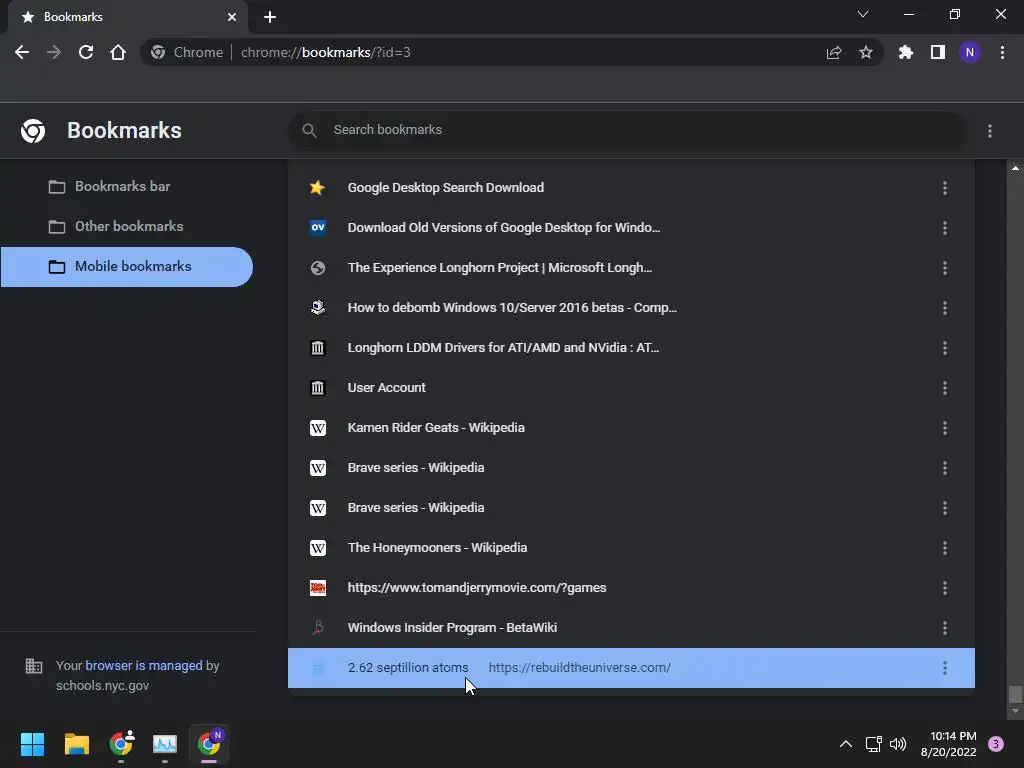The width and height of the screenshot is (1024, 768).
Task: Open the notification badge showing 3
Action: point(996,744)
